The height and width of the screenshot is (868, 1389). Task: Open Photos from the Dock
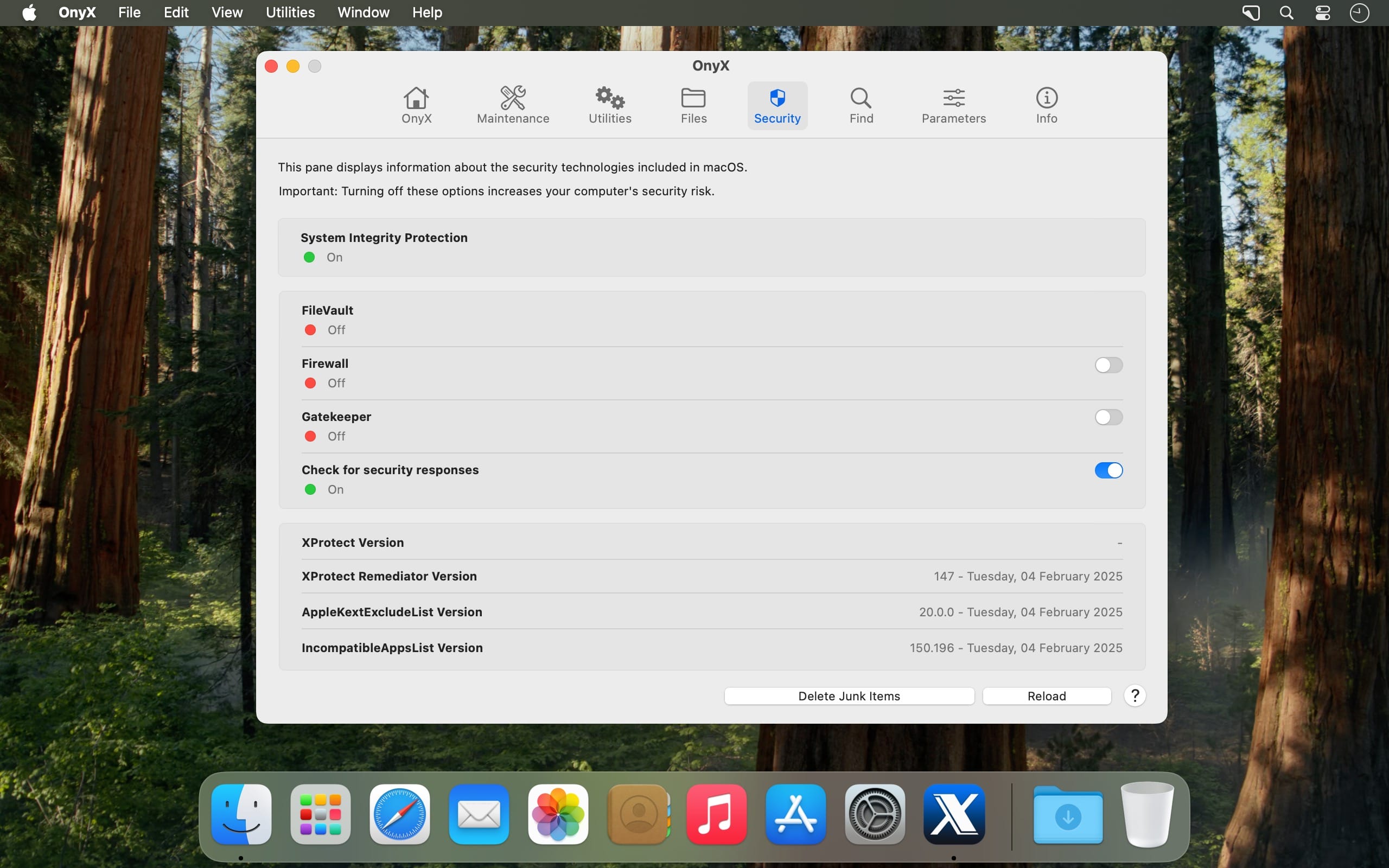pos(558,814)
